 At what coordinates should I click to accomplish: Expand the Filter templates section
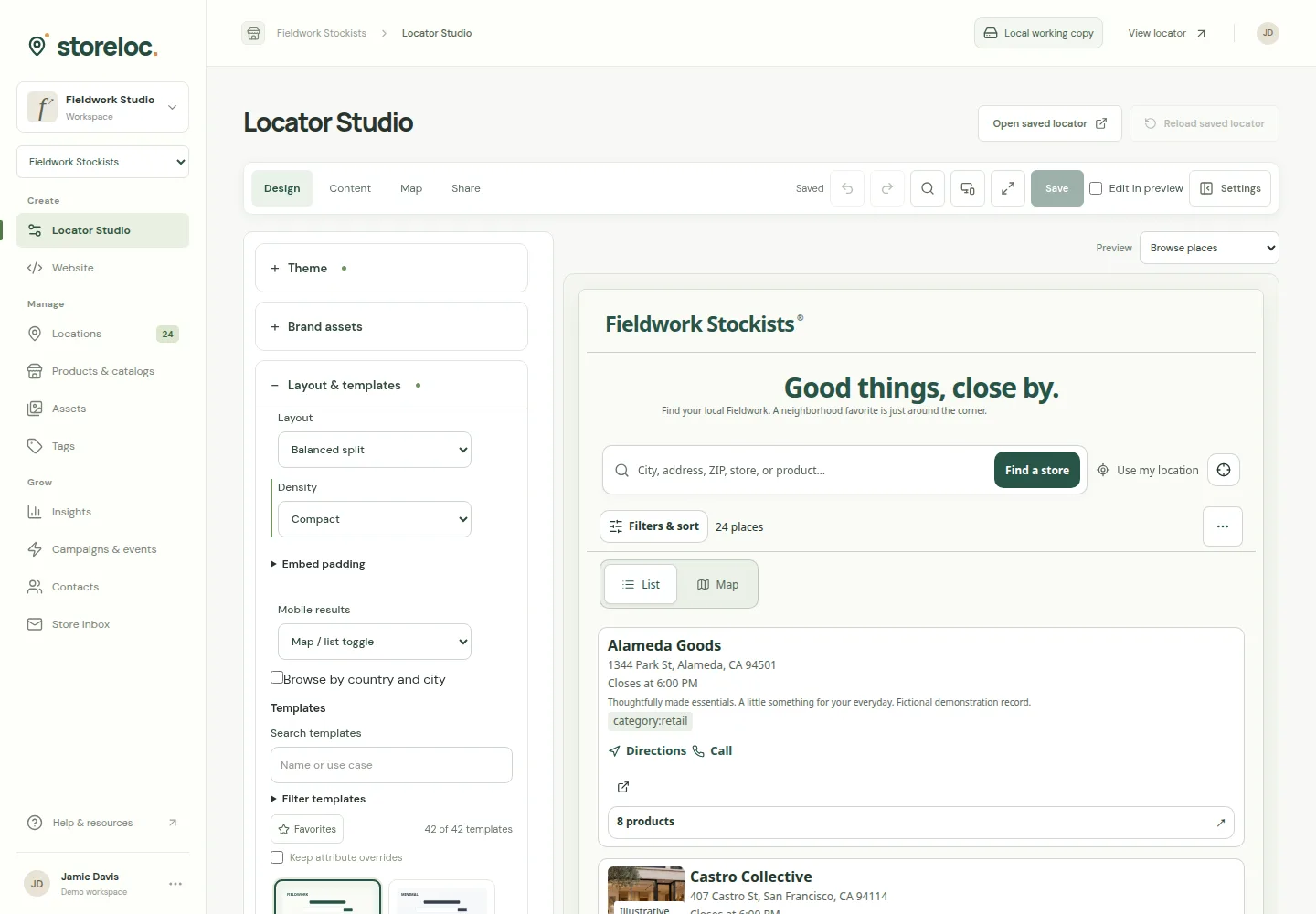pyautogui.click(x=318, y=799)
